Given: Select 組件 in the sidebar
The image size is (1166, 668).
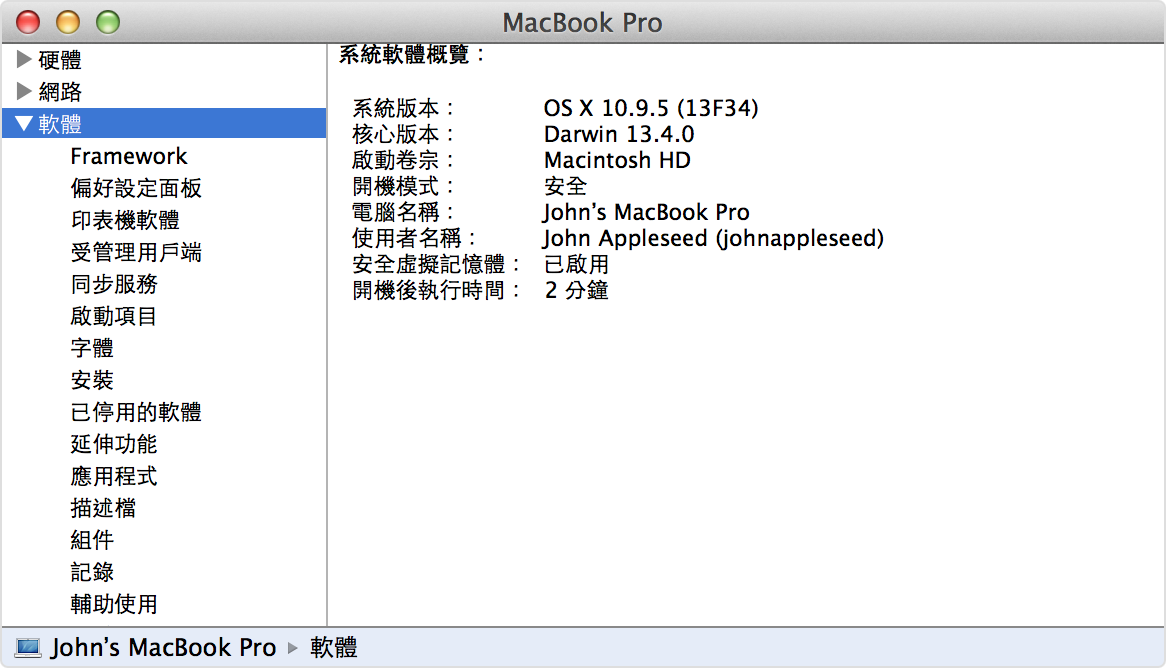Looking at the screenshot, I should [92, 540].
